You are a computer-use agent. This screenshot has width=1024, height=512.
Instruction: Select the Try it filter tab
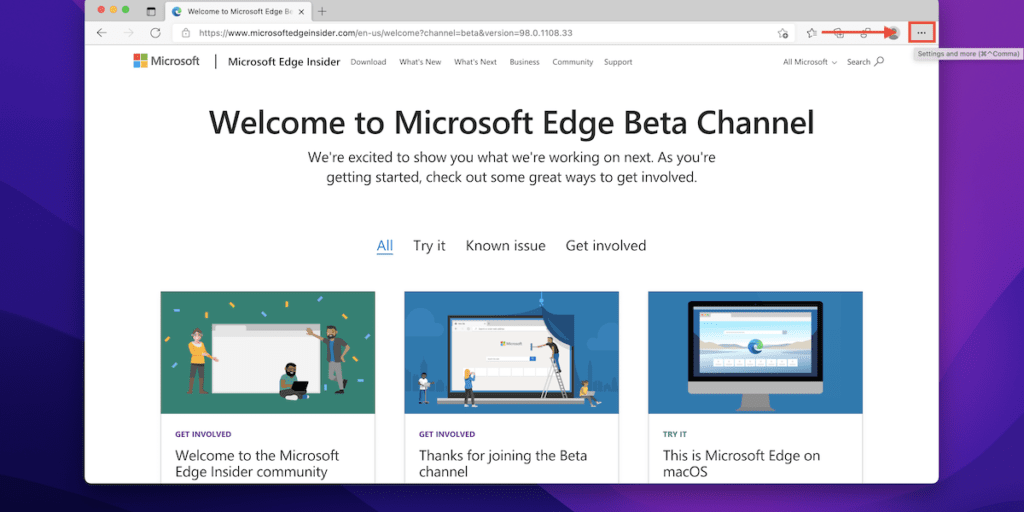point(429,246)
